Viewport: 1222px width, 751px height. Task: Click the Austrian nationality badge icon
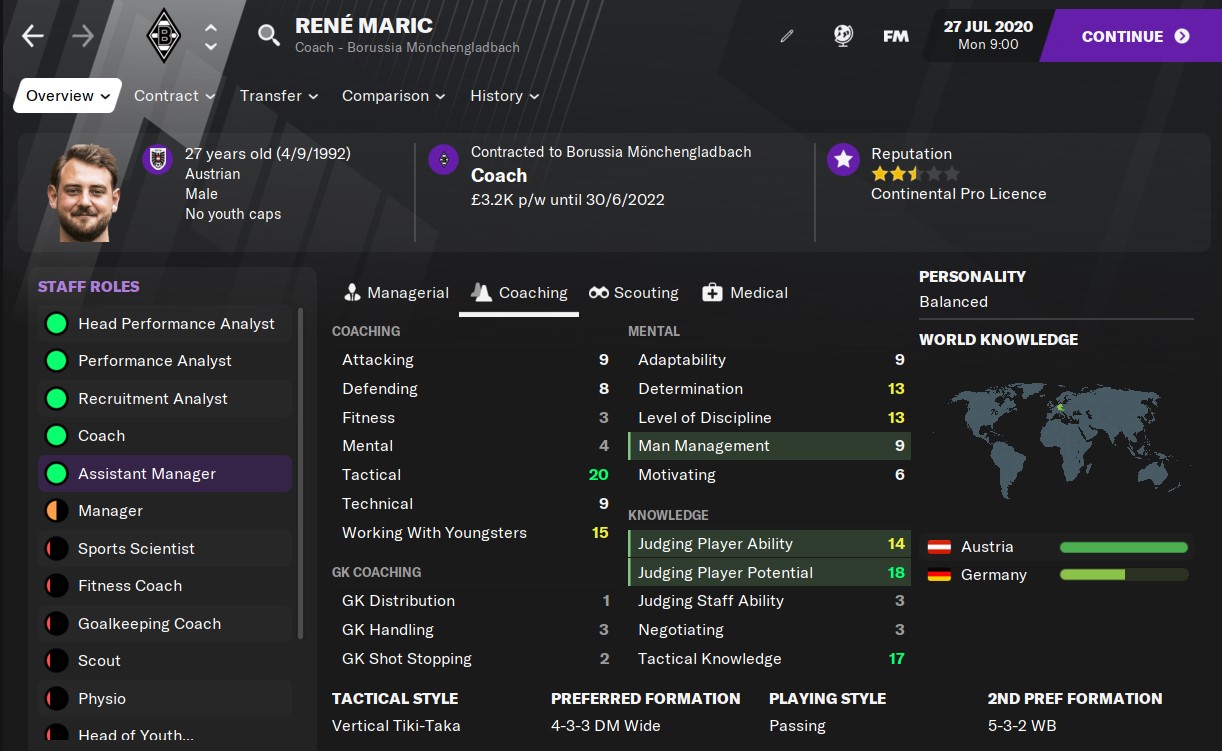coord(157,159)
